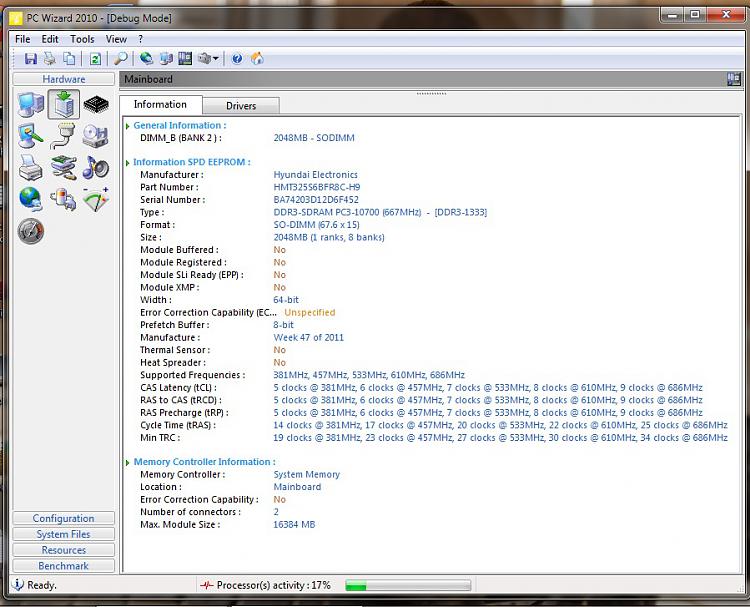Image resolution: width=750 pixels, height=607 pixels.
Task: Click the Week 47 of 2011 value
Action: pyautogui.click(x=309, y=338)
